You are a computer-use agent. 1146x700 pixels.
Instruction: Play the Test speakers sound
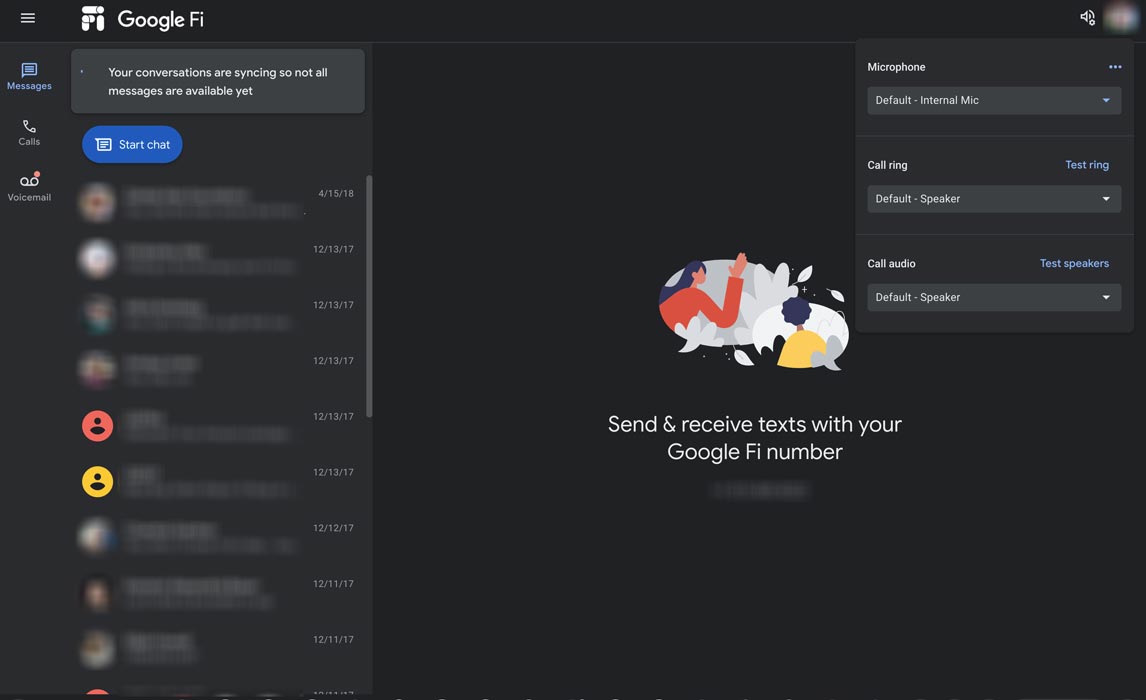[1074, 264]
